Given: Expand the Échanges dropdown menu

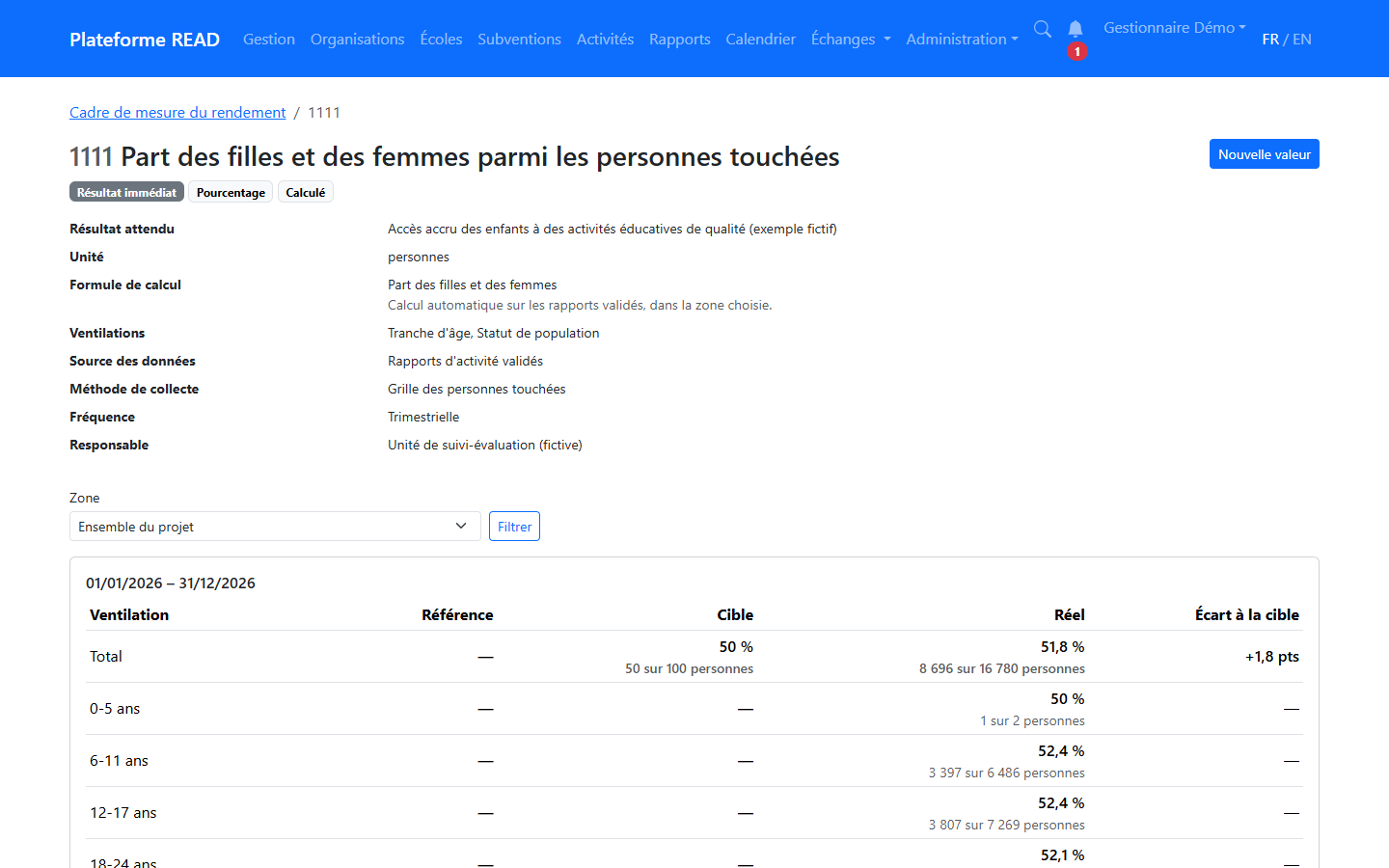Looking at the screenshot, I should click(x=851, y=40).
